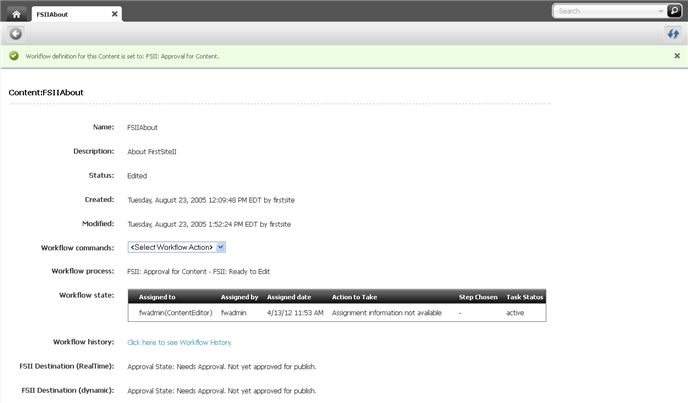Click the Modified date text
This screenshot has width=688, height=403.
(x=209, y=224)
